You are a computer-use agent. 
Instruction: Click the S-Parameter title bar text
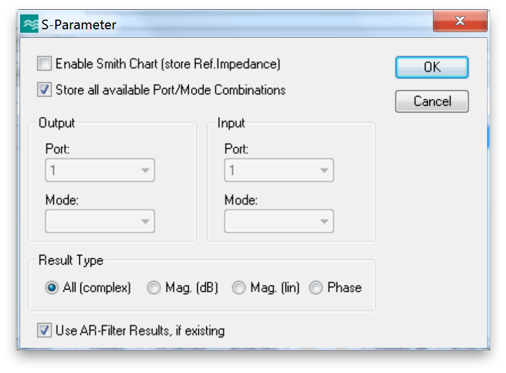pos(79,25)
